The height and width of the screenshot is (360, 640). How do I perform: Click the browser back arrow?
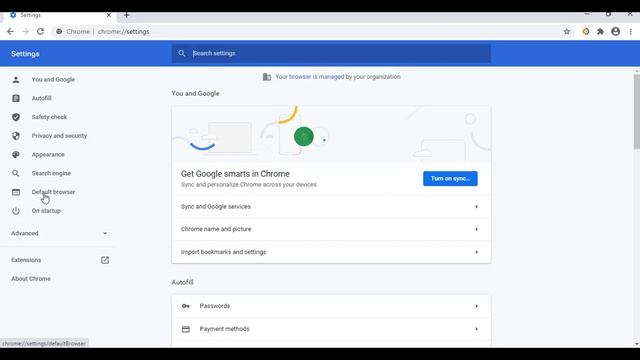click(x=10, y=31)
